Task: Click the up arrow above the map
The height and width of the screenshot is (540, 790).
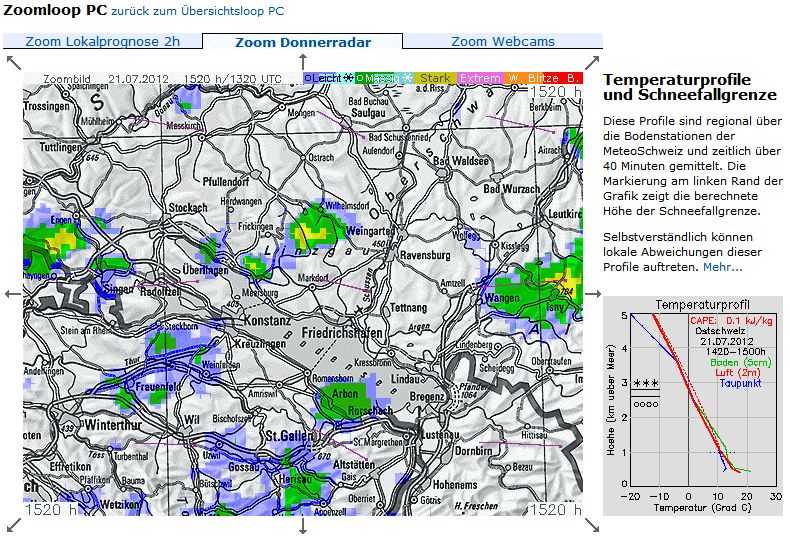Action: 303,62
